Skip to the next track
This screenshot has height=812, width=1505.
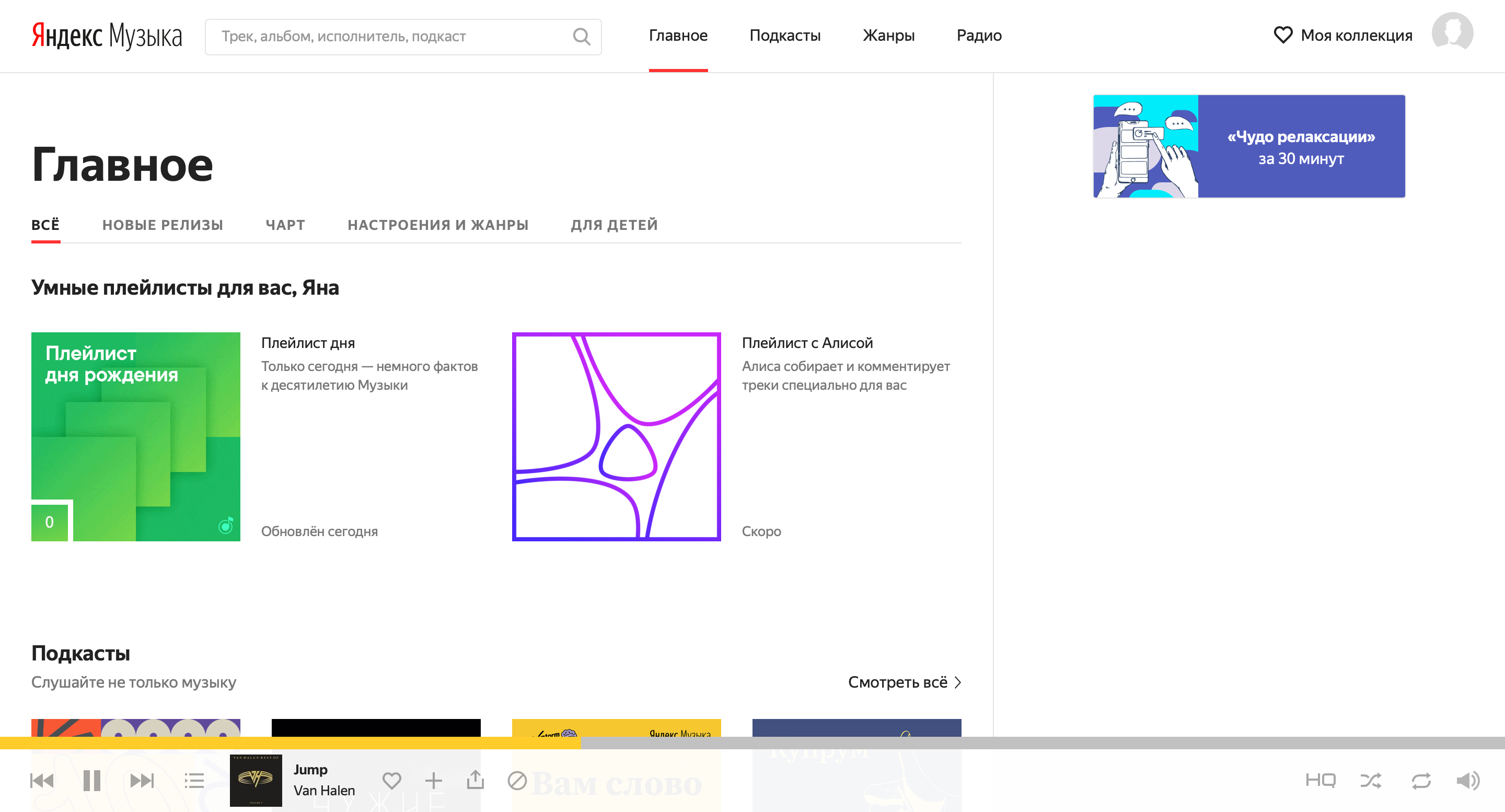click(142, 781)
